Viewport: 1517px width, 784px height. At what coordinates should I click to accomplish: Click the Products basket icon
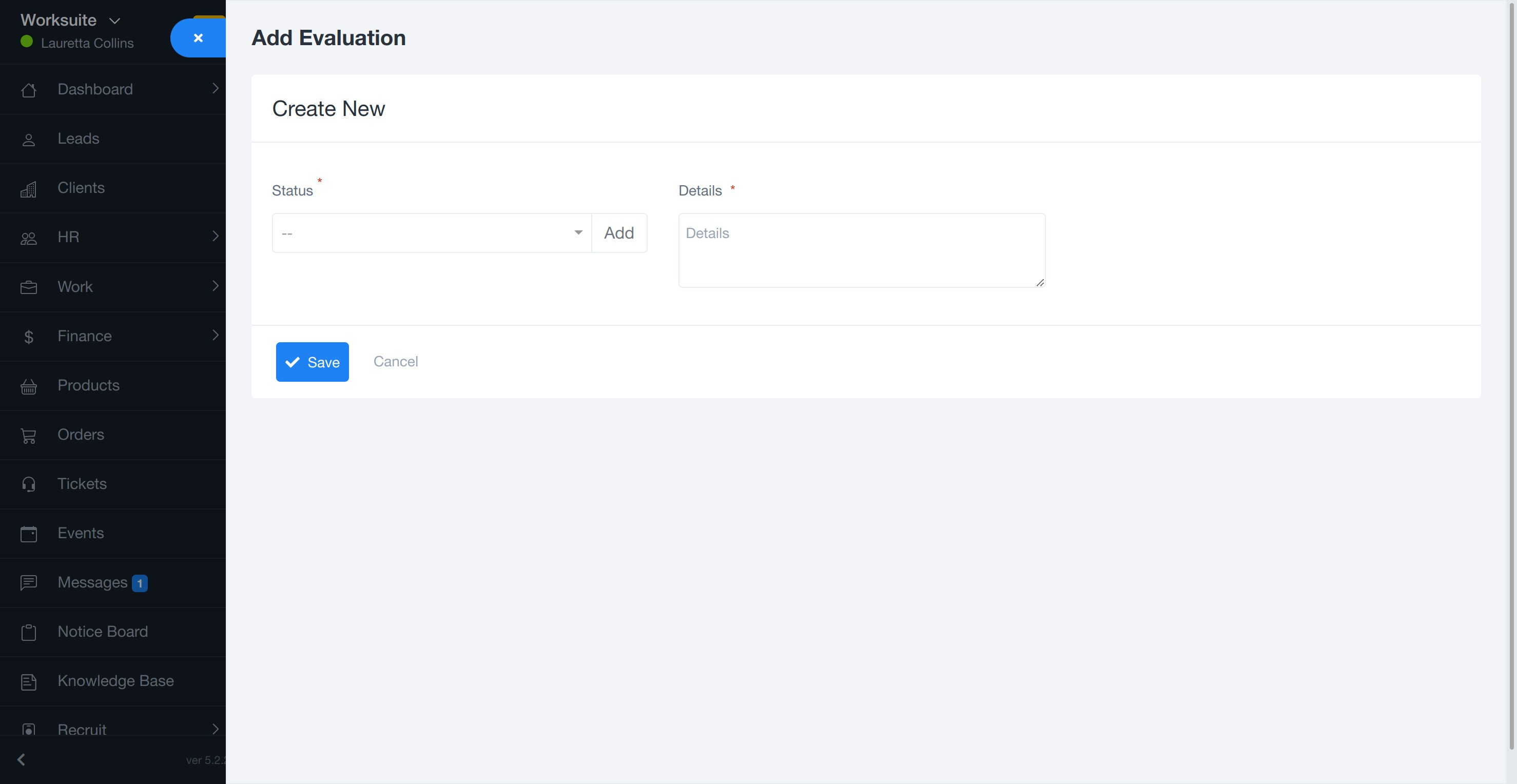[28, 386]
